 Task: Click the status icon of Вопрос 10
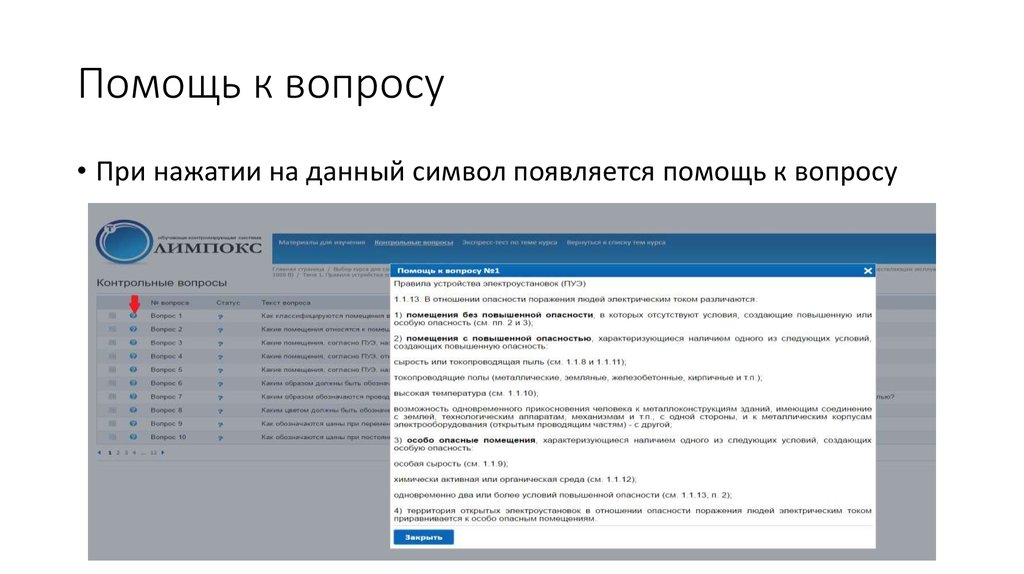(x=220, y=438)
